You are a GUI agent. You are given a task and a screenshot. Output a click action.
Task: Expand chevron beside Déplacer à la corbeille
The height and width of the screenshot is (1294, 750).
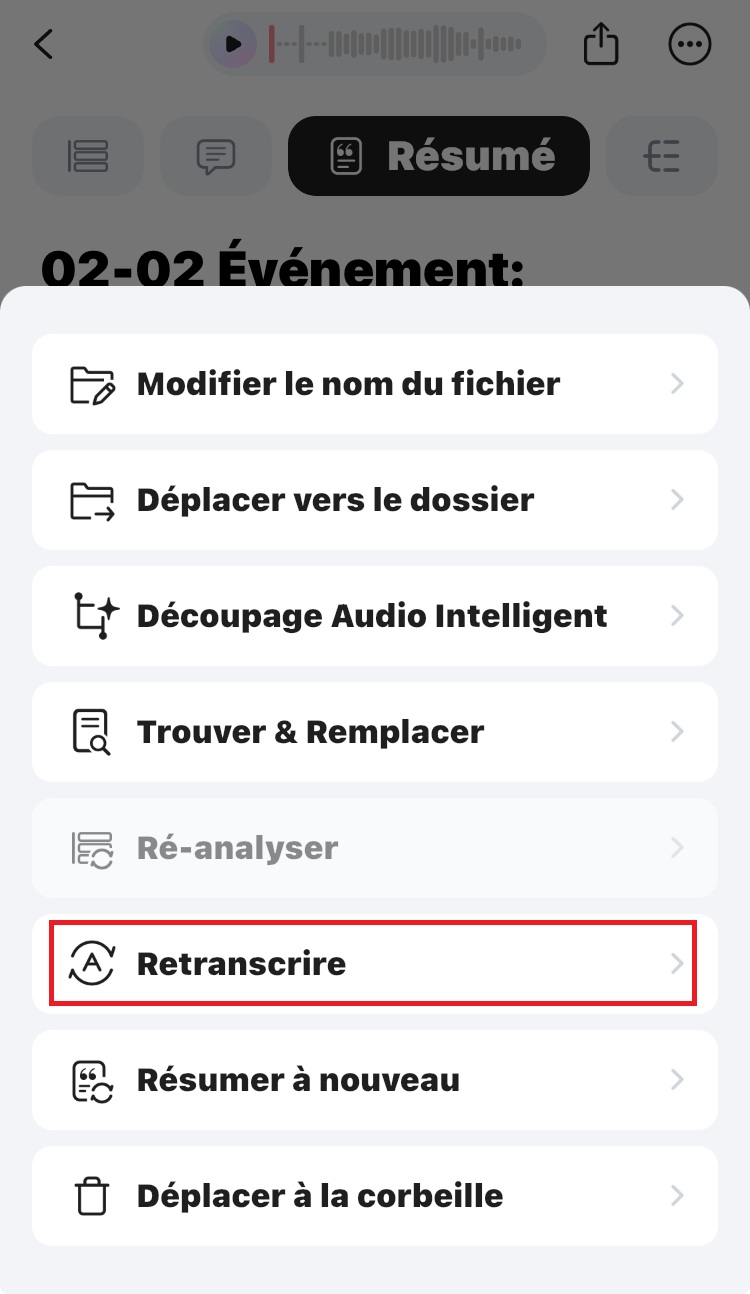point(677,1196)
